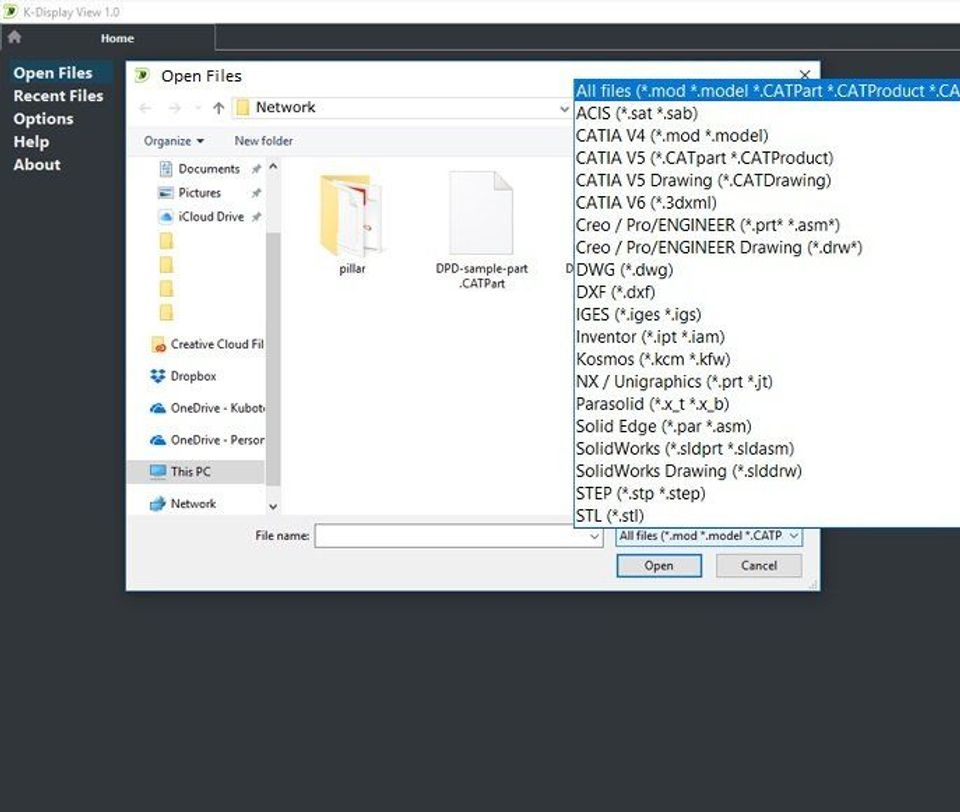Open Help in sidebar
The height and width of the screenshot is (812, 960).
(x=31, y=141)
